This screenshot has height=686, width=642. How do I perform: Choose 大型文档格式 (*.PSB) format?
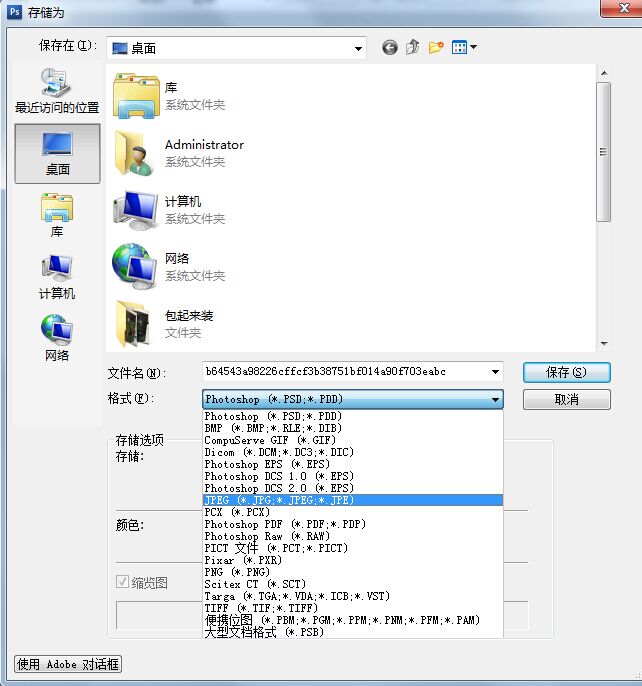pos(353,632)
